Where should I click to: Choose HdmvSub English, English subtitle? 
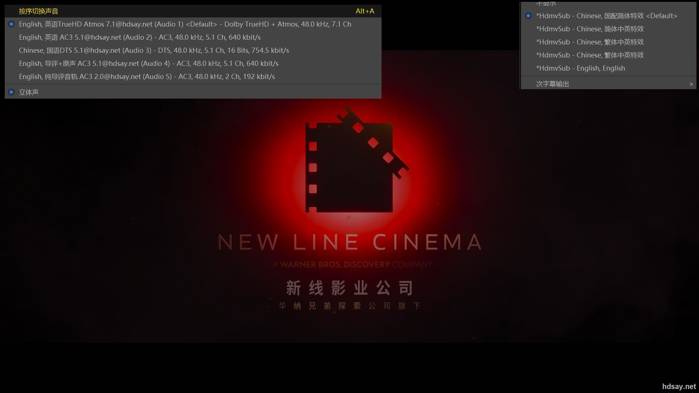tap(608, 68)
